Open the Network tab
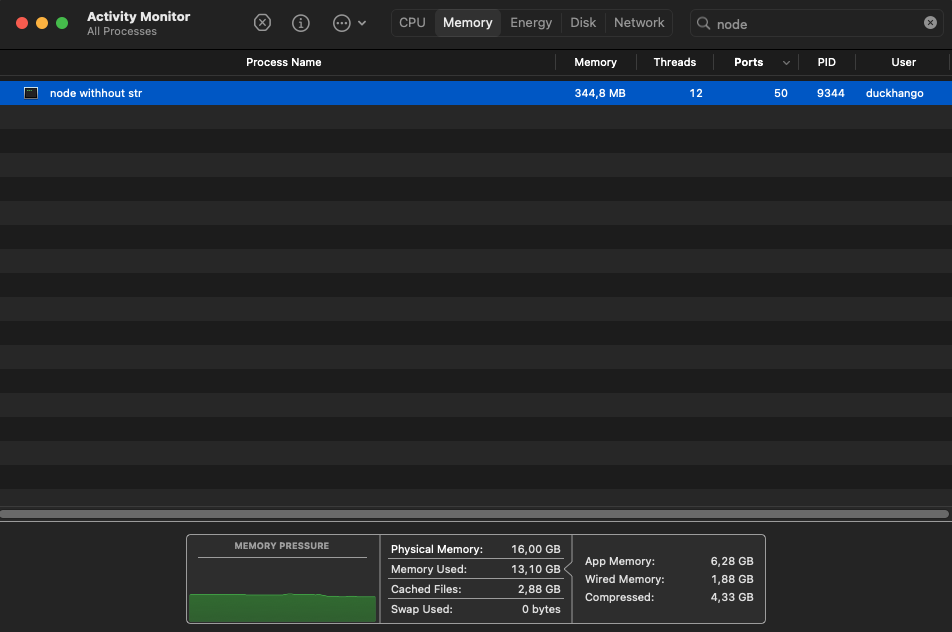Screen dimensions: 952x632 [x=639, y=22]
